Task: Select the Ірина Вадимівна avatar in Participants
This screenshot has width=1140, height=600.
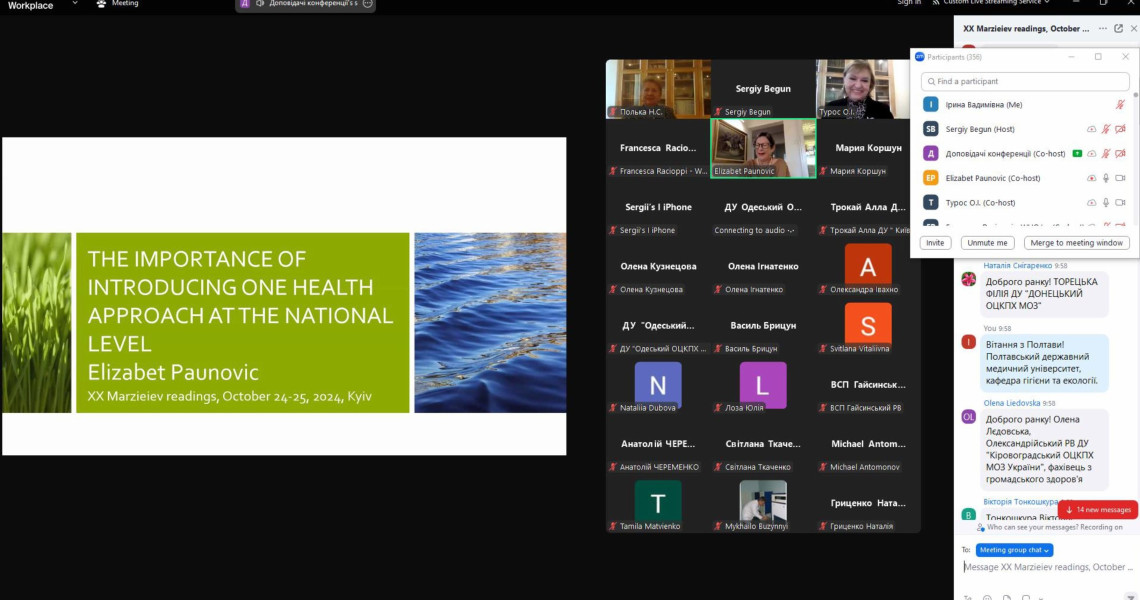Action: click(x=931, y=105)
